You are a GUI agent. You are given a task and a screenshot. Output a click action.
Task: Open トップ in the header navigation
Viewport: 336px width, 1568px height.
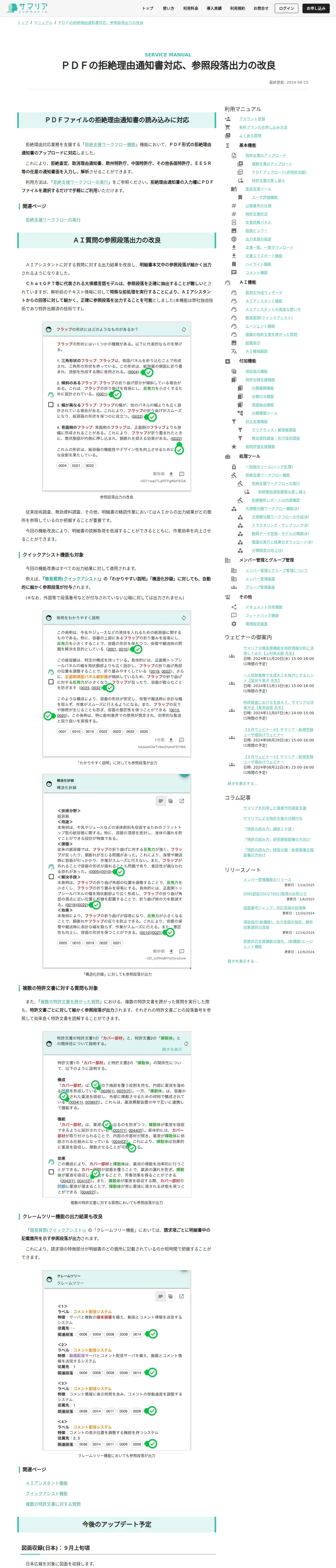(148, 9)
